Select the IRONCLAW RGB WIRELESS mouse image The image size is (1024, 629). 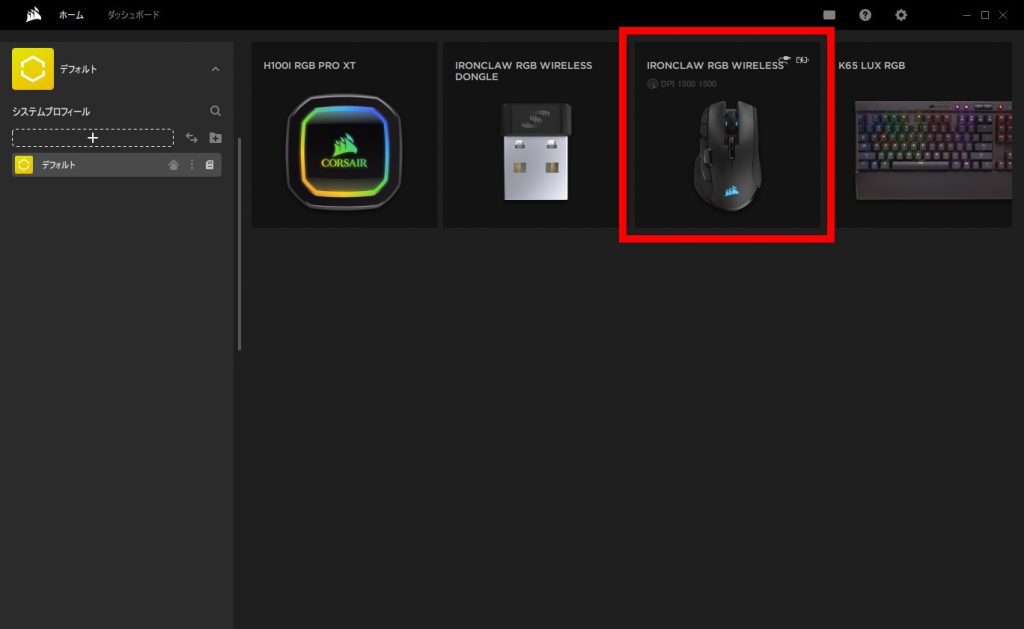click(x=728, y=155)
